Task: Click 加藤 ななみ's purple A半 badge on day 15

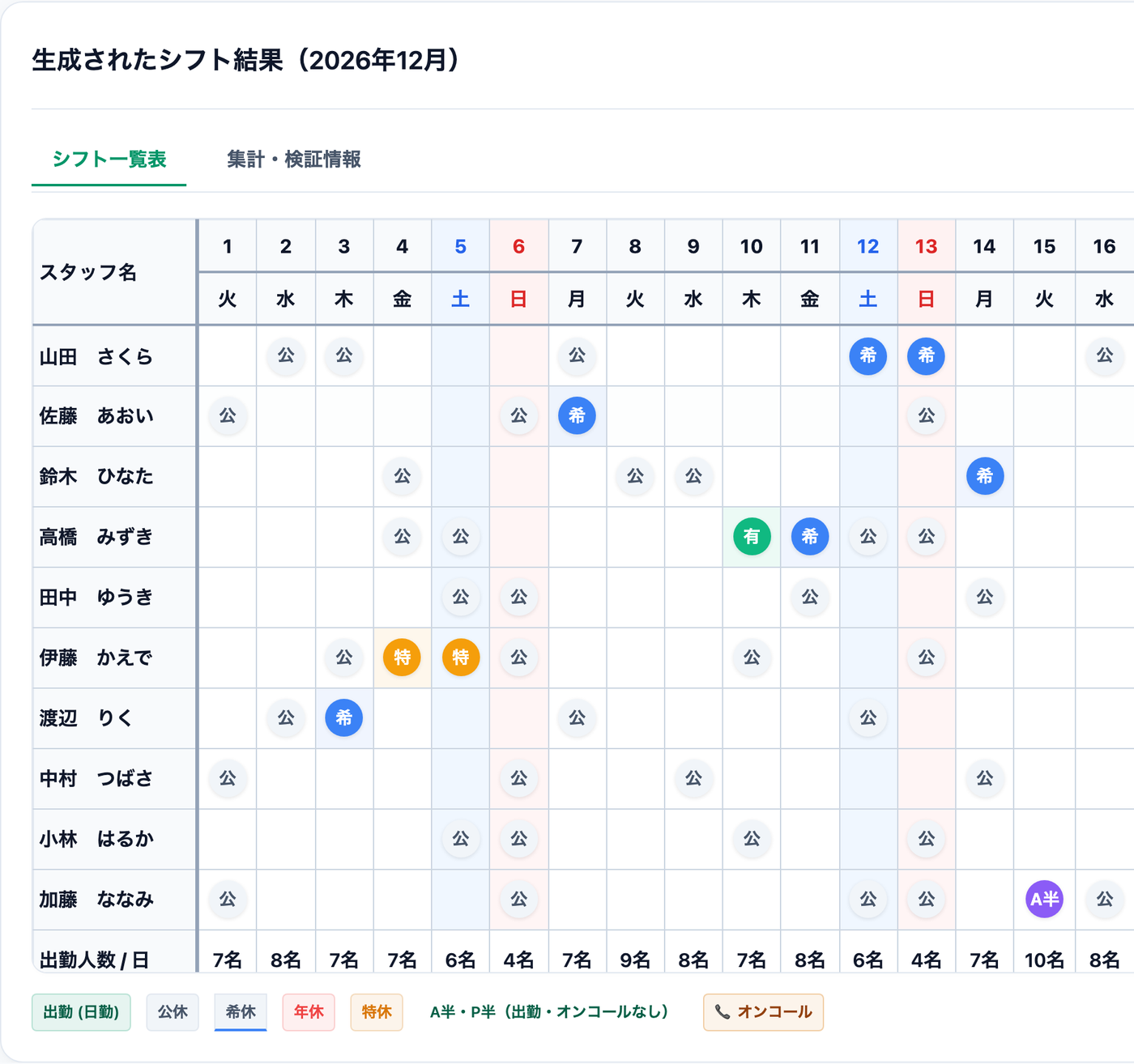Action: pyautogui.click(x=1045, y=899)
